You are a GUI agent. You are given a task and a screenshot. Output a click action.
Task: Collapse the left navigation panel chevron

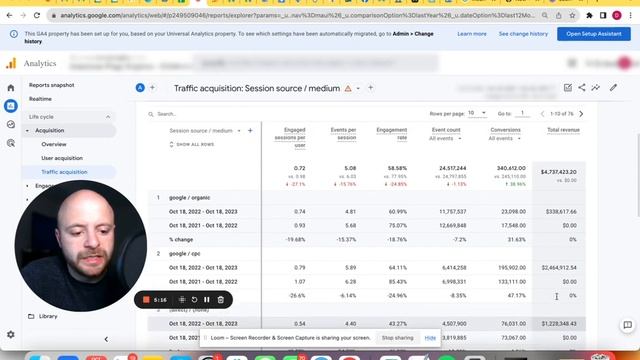pyautogui.click(x=106, y=339)
